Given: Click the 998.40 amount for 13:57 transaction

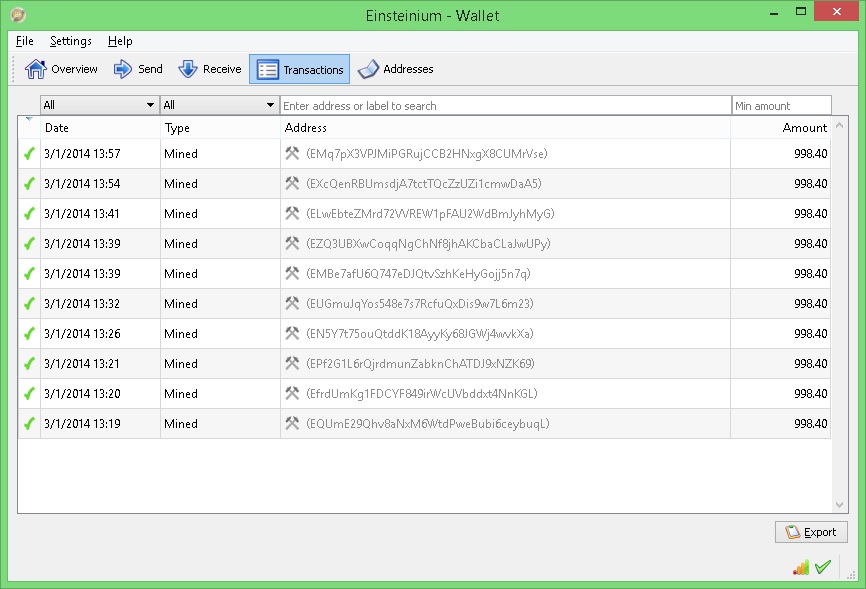Looking at the screenshot, I should (x=811, y=154).
